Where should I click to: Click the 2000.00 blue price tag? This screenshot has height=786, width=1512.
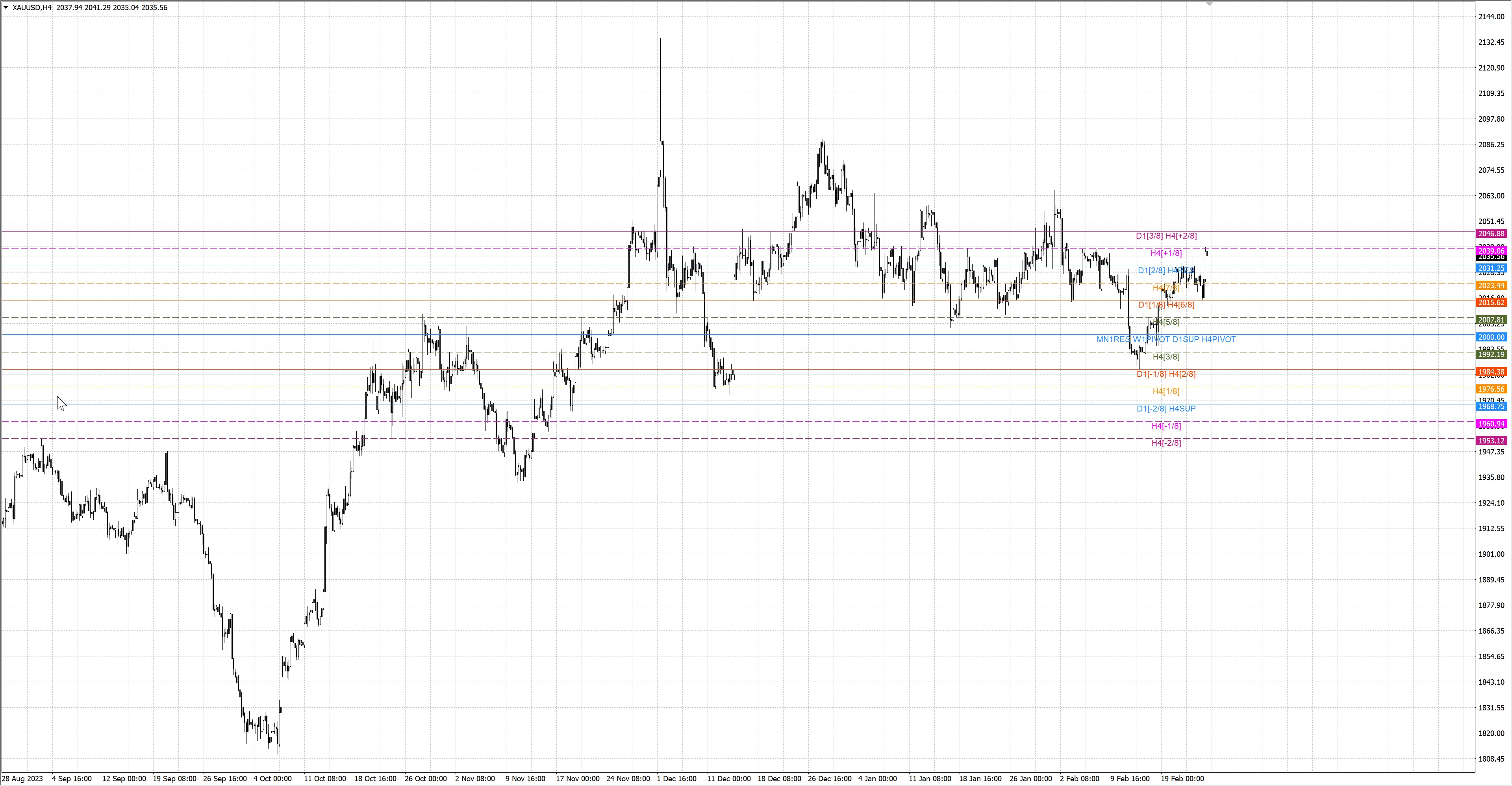click(x=1491, y=337)
